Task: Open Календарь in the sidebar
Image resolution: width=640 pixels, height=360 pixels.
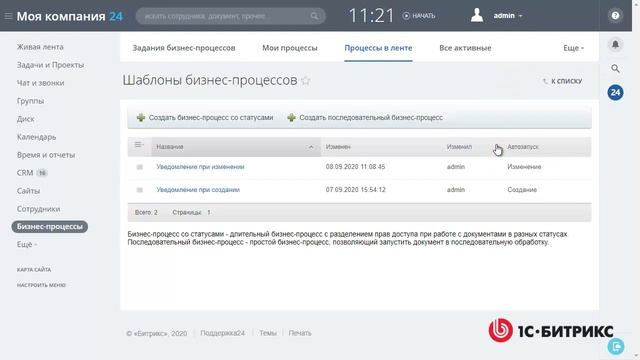Action: (x=36, y=137)
